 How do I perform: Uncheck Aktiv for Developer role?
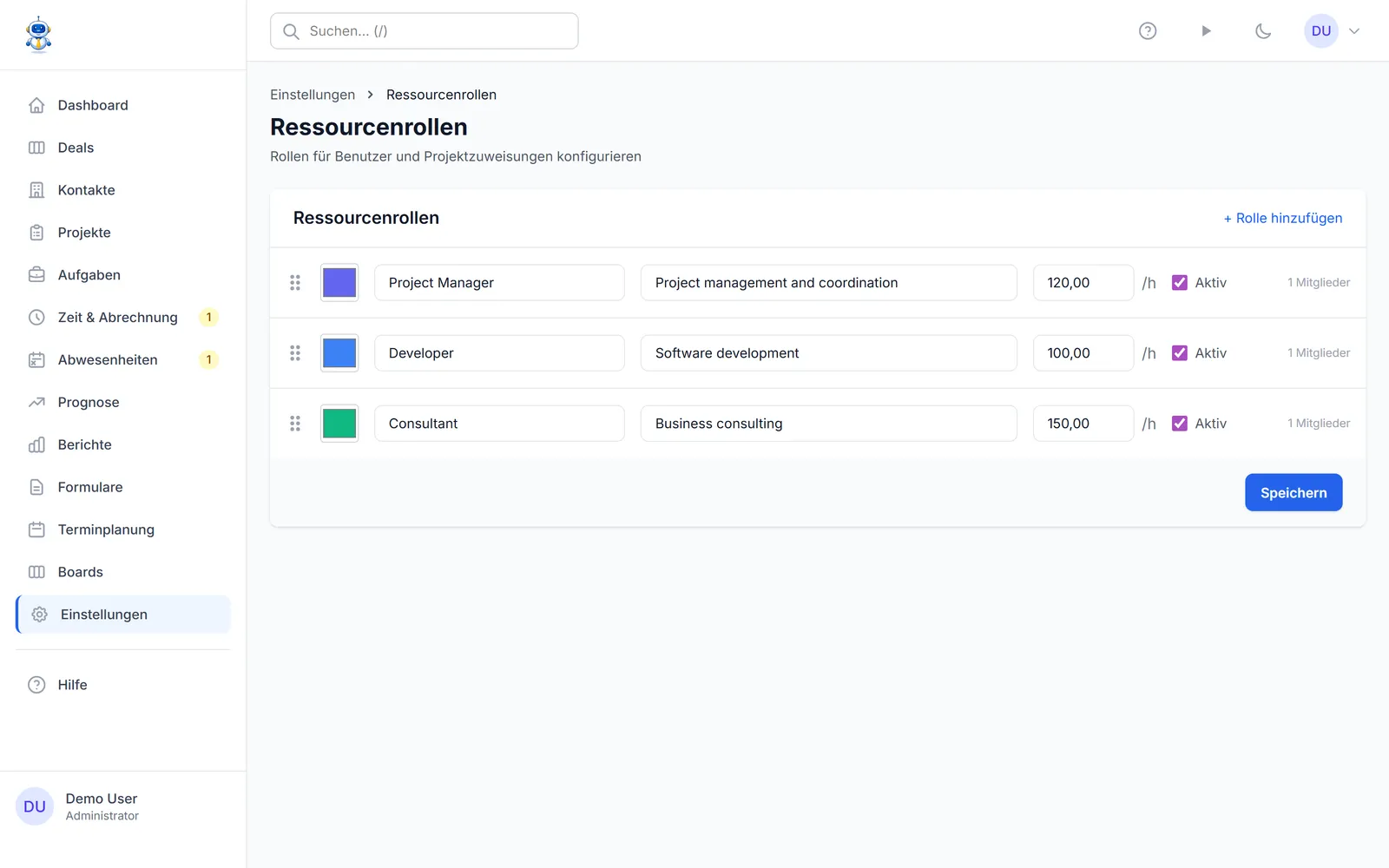(x=1180, y=353)
